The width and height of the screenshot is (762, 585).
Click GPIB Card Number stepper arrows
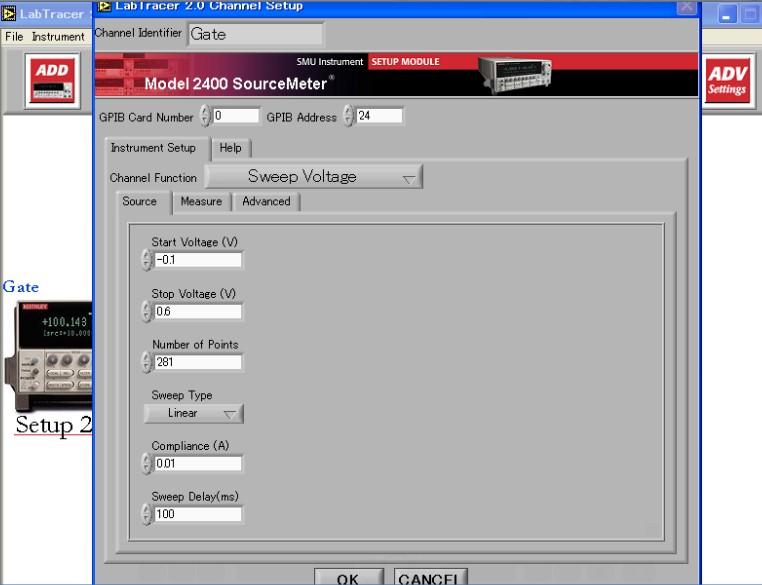point(205,116)
